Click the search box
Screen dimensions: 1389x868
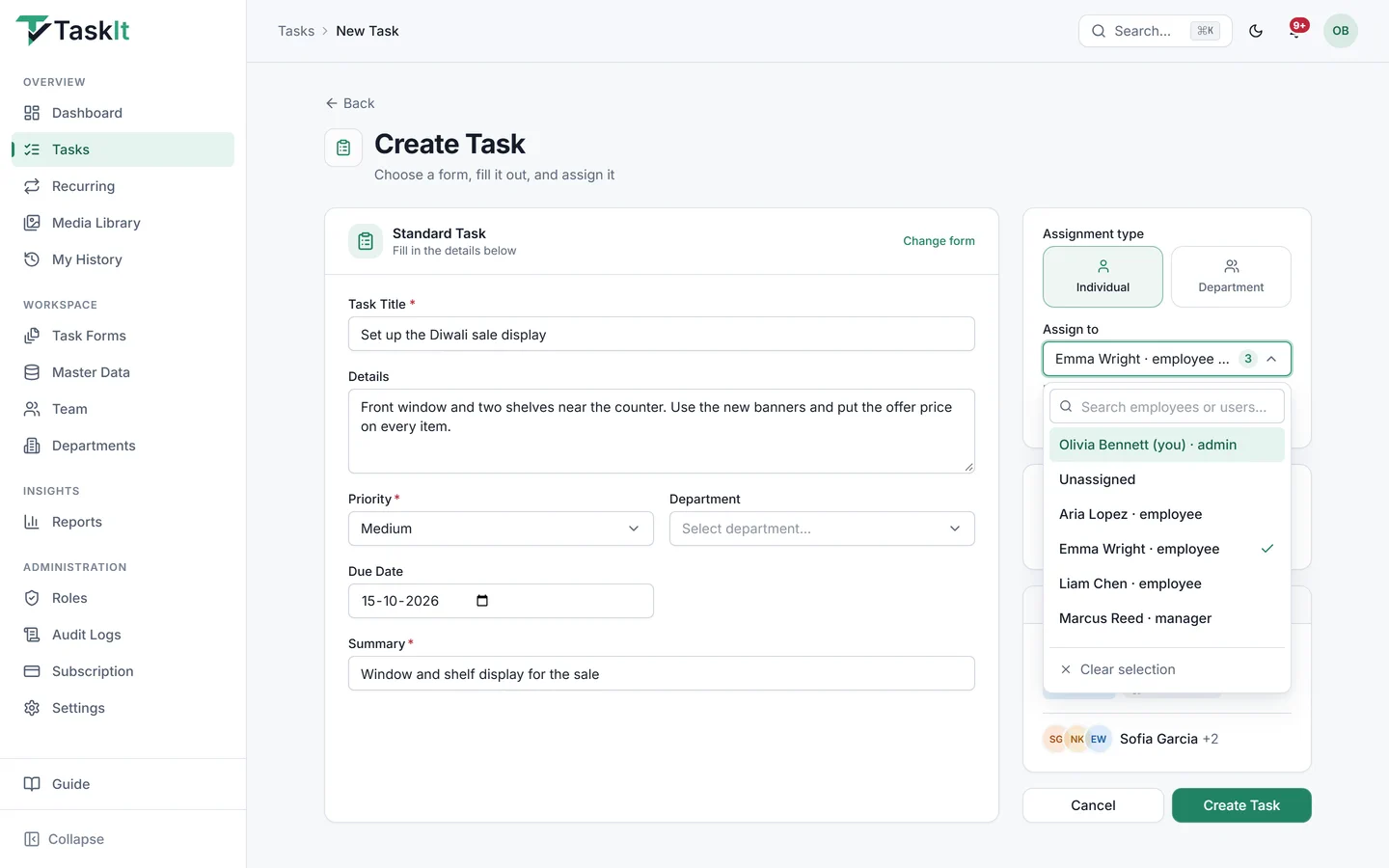[1155, 31]
